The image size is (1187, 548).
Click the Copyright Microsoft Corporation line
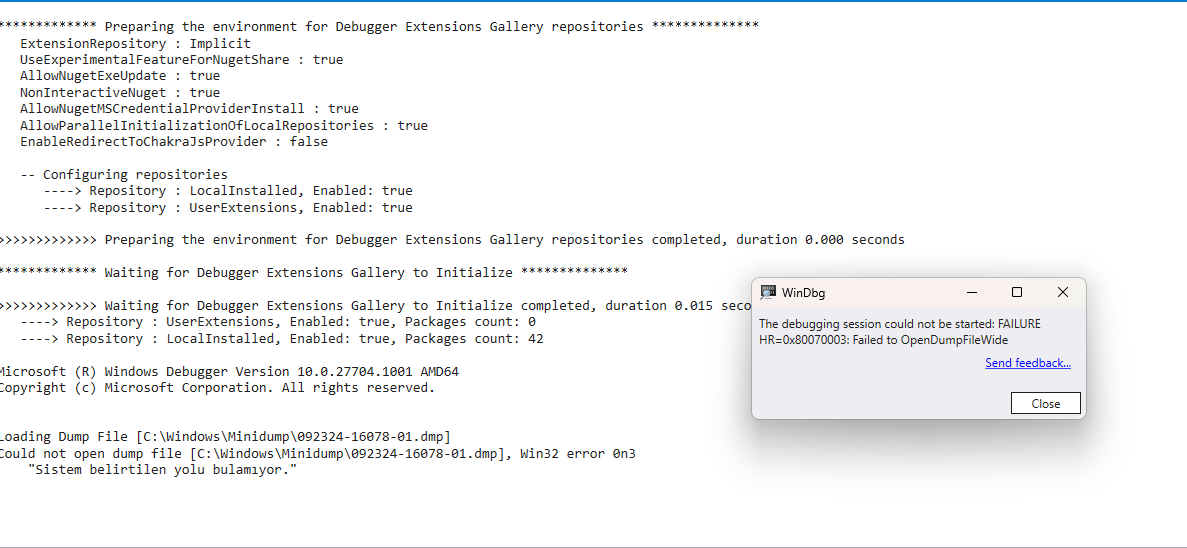216,388
